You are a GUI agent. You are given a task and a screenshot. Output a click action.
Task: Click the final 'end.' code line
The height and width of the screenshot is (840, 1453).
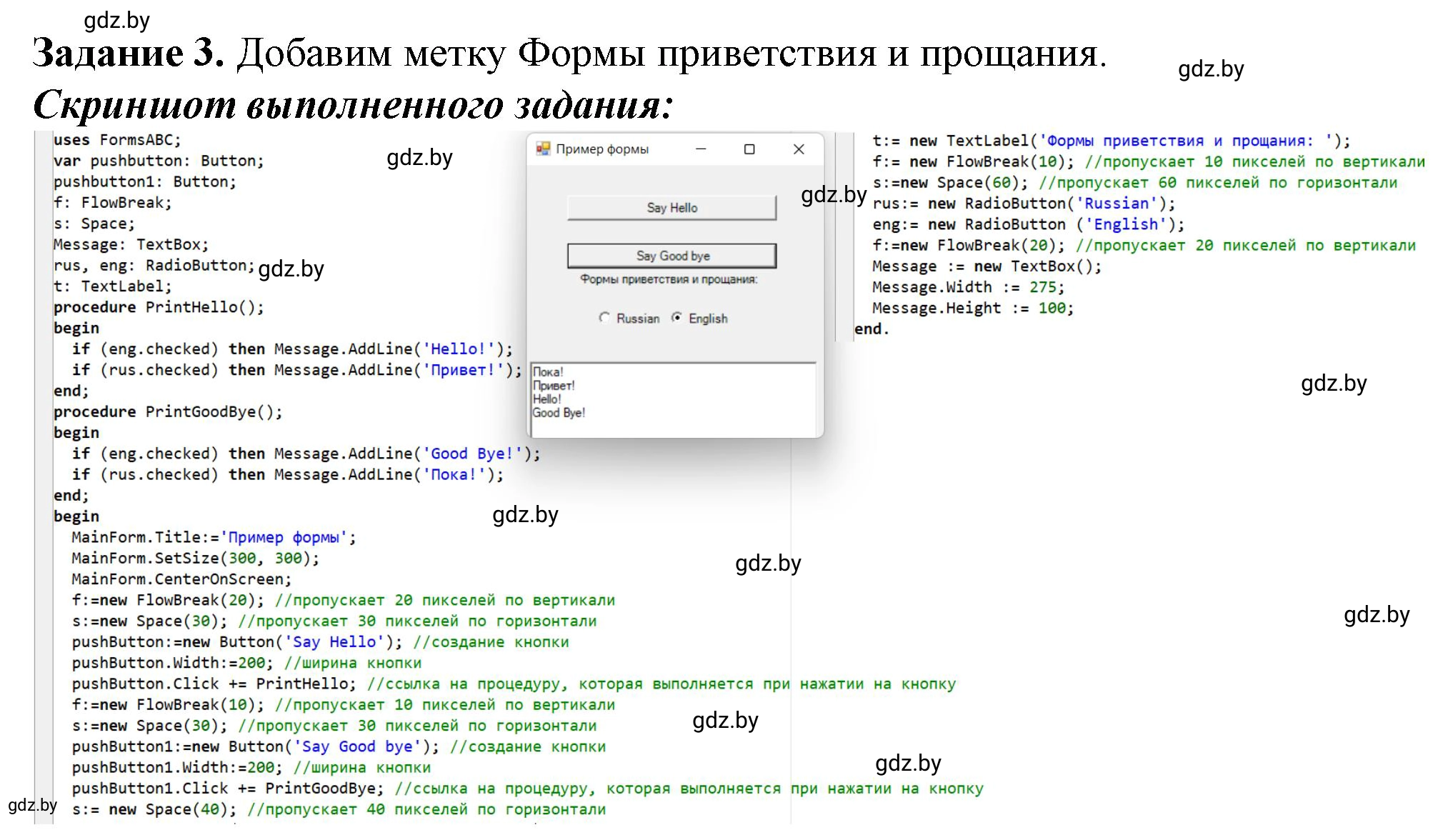(872, 329)
